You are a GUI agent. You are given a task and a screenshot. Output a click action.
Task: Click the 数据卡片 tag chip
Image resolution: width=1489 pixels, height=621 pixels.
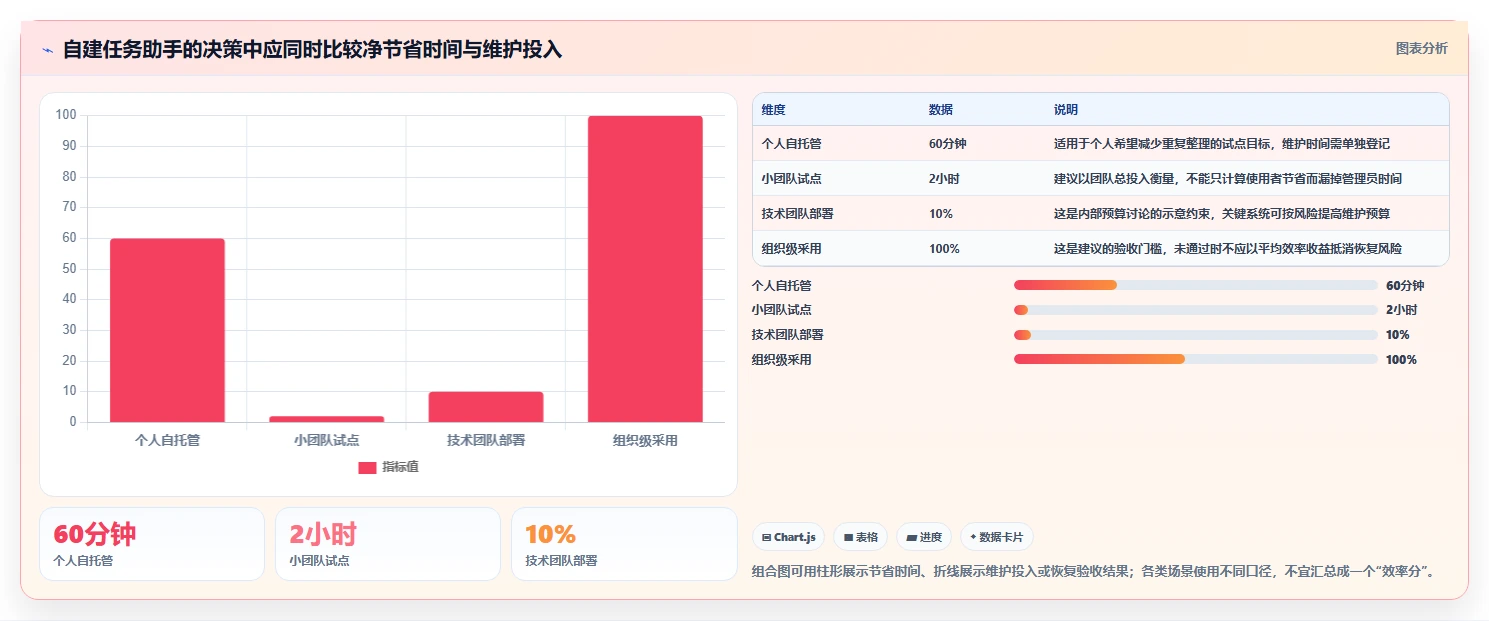[x=997, y=537]
